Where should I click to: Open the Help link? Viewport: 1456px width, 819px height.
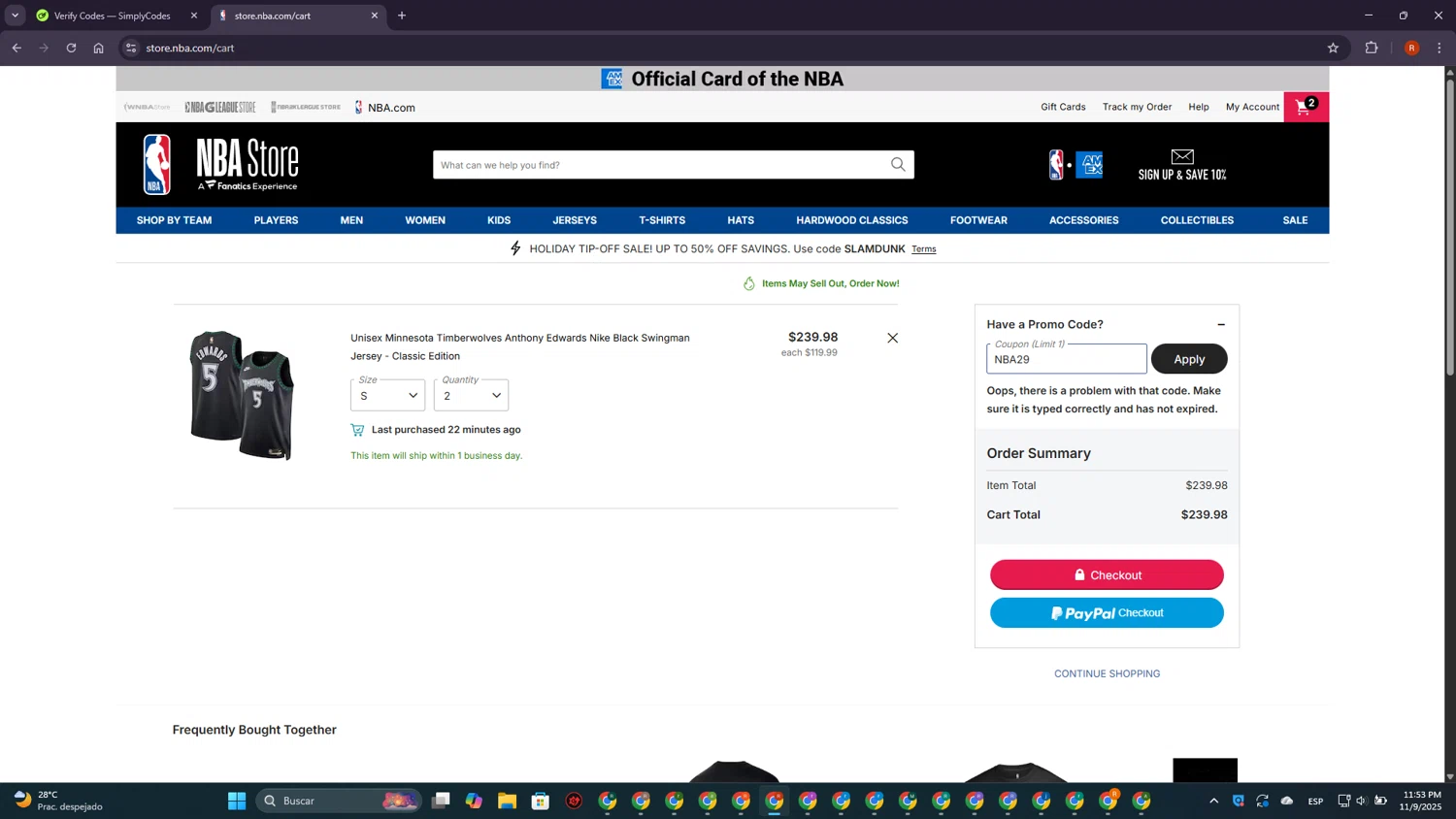pos(1199,107)
